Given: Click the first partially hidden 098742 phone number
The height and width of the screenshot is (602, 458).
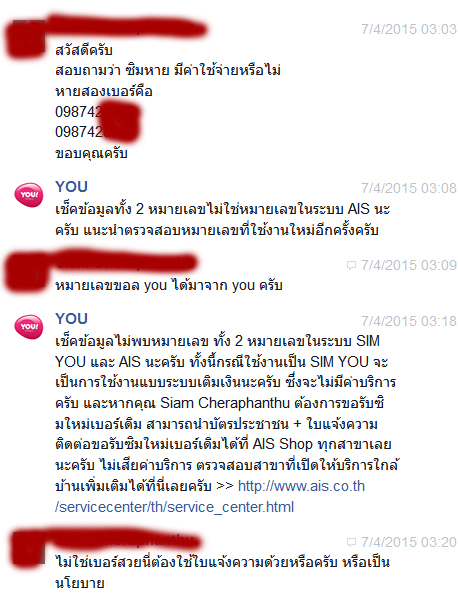Looking at the screenshot, I should click(96, 112).
